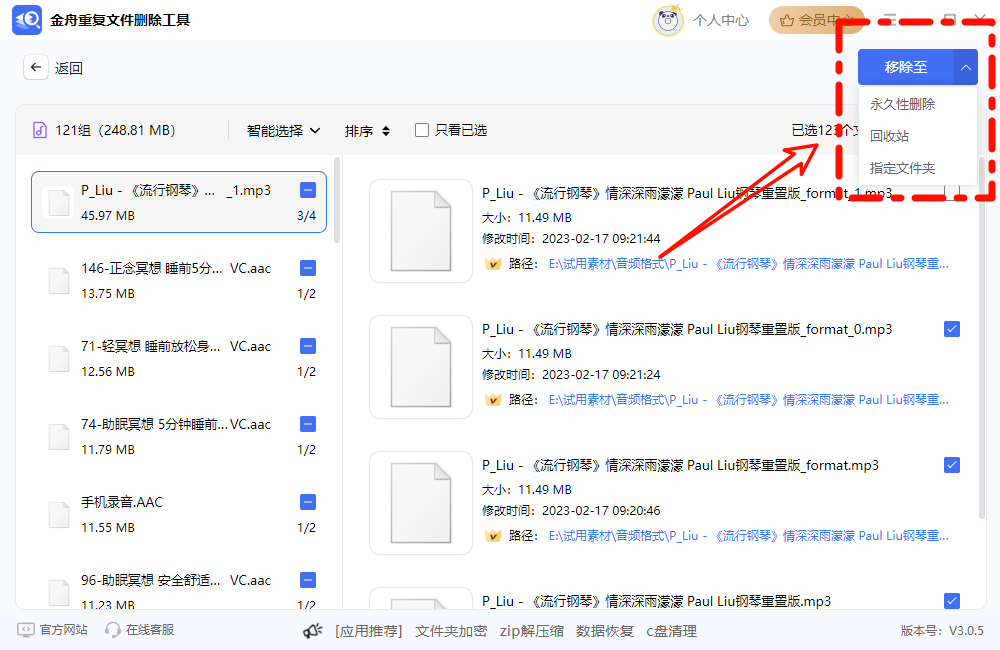The width and height of the screenshot is (1000, 650).
Task: Toggle selection box of 74-助眠冥想 group
Action: click(308, 424)
